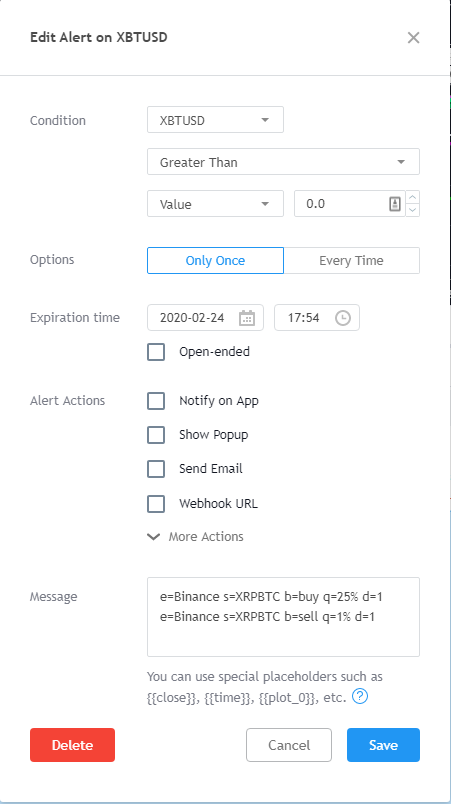451x804 pixels.
Task: Tick the Send Email checkbox
Action: click(x=156, y=469)
